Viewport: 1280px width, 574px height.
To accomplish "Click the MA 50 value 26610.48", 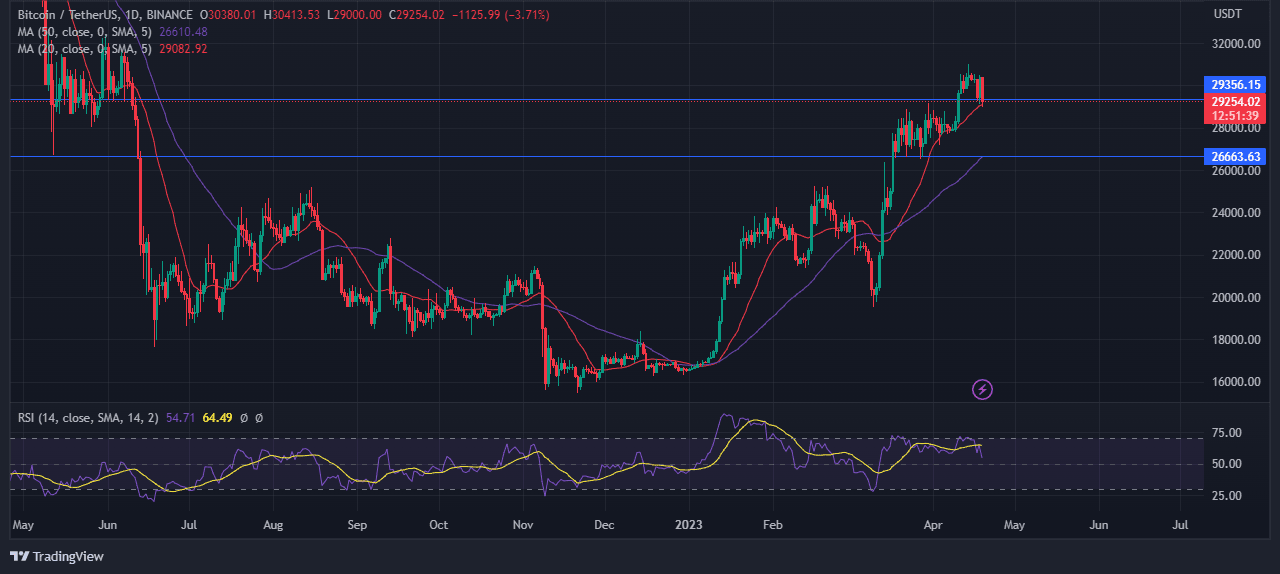I will [x=186, y=31].
